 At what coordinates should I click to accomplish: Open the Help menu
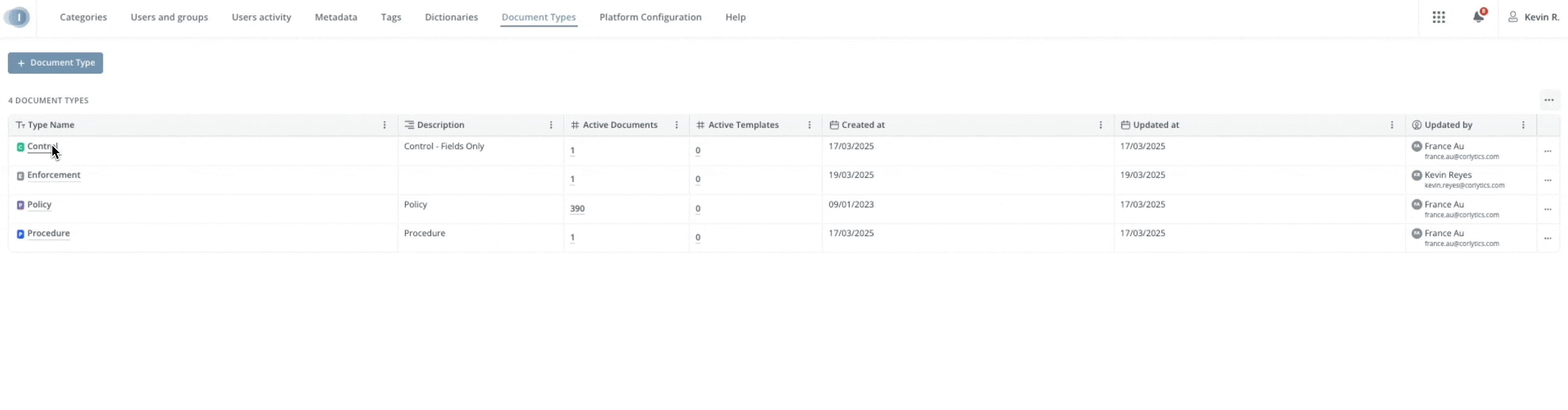735,17
